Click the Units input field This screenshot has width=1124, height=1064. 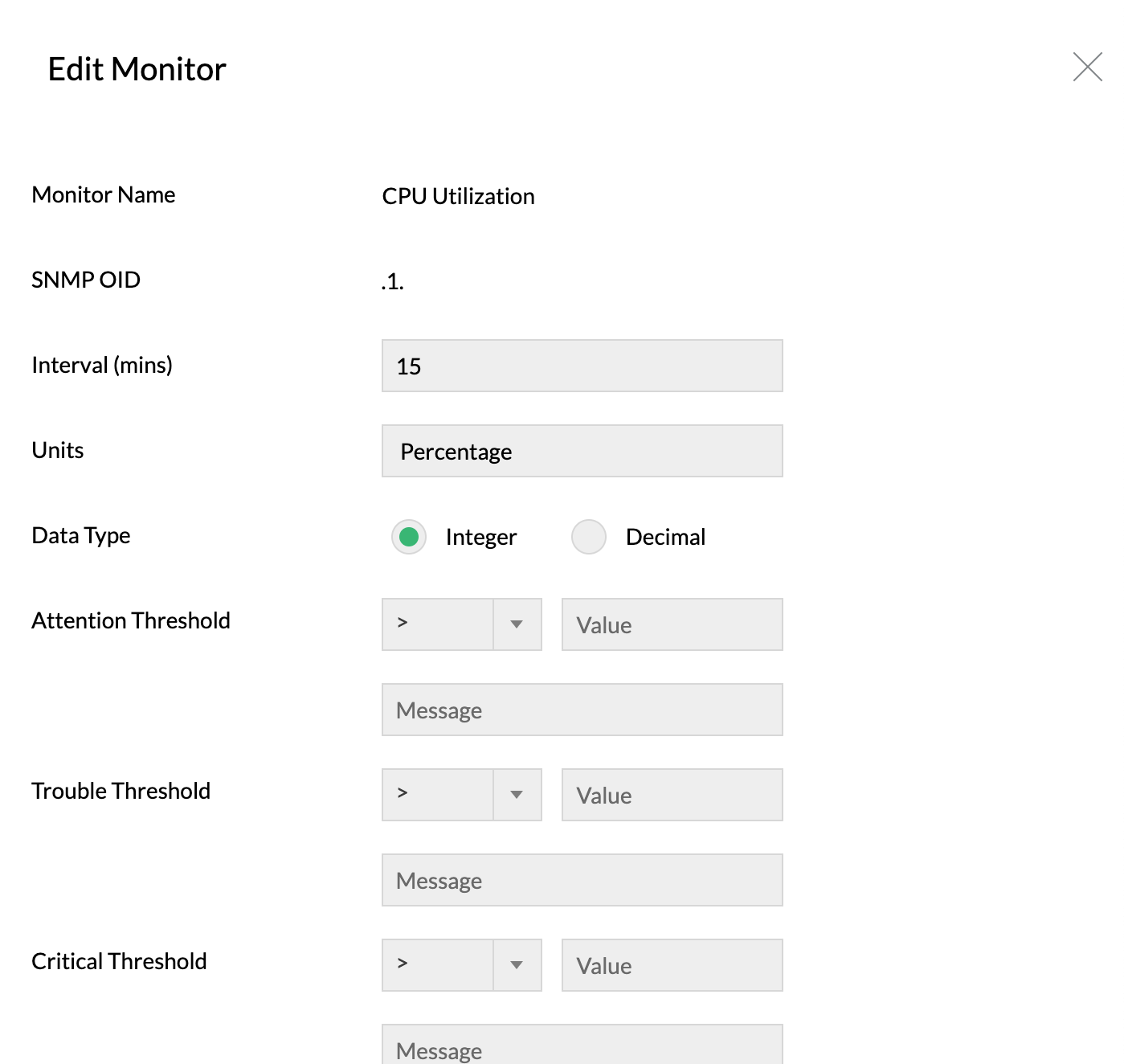(582, 451)
